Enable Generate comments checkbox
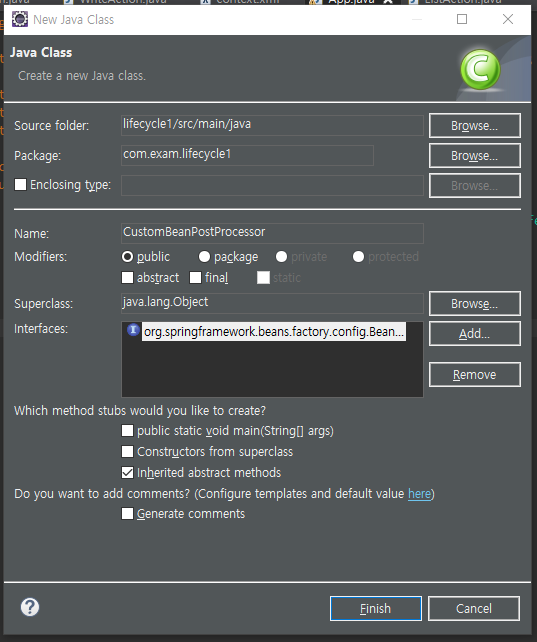This screenshot has height=642, width=537. point(127,513)
